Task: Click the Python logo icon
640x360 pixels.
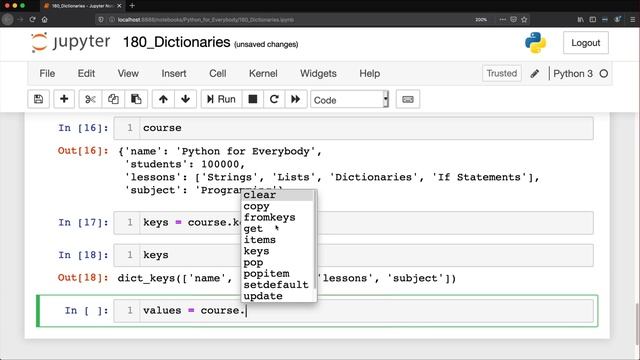Action: tap(536, 43)
